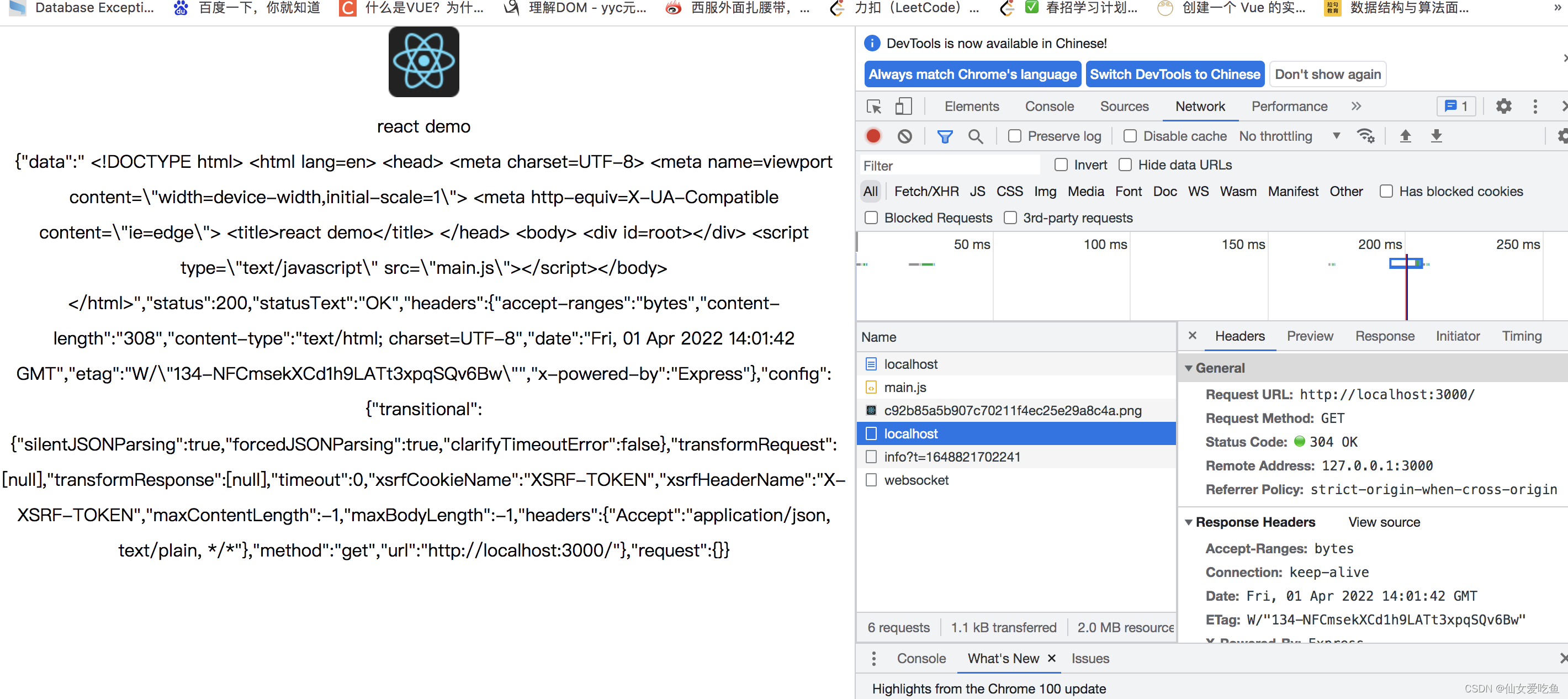
Task: Open the Preview tab of the request
Action: (1310, 336)
